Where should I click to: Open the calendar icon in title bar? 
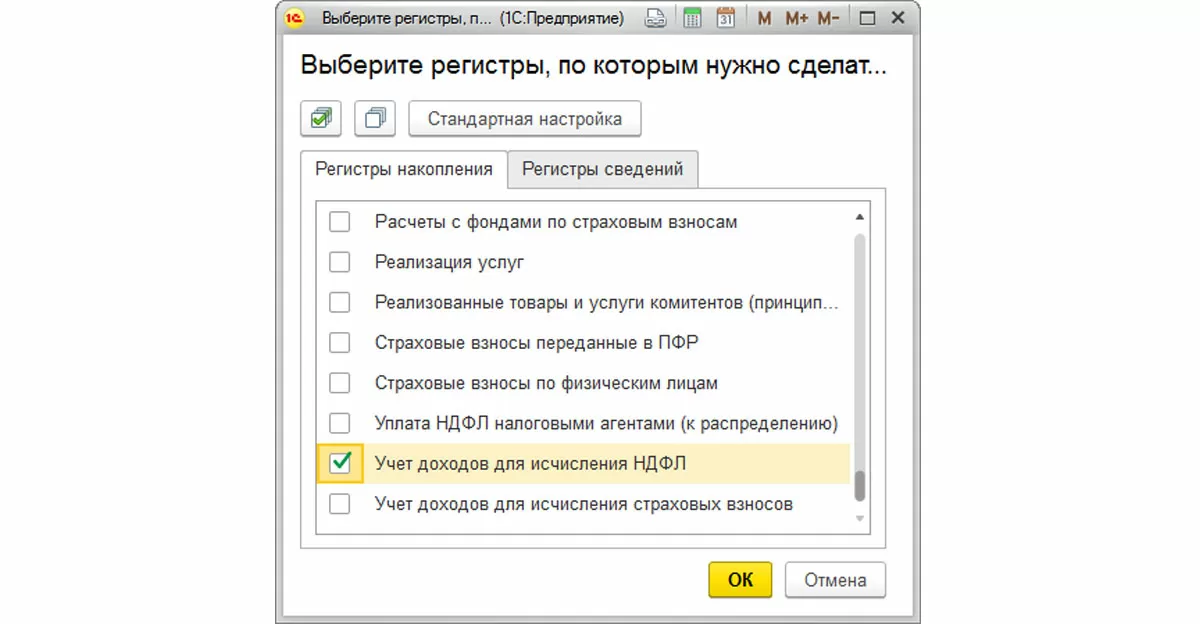click(726, 18)
